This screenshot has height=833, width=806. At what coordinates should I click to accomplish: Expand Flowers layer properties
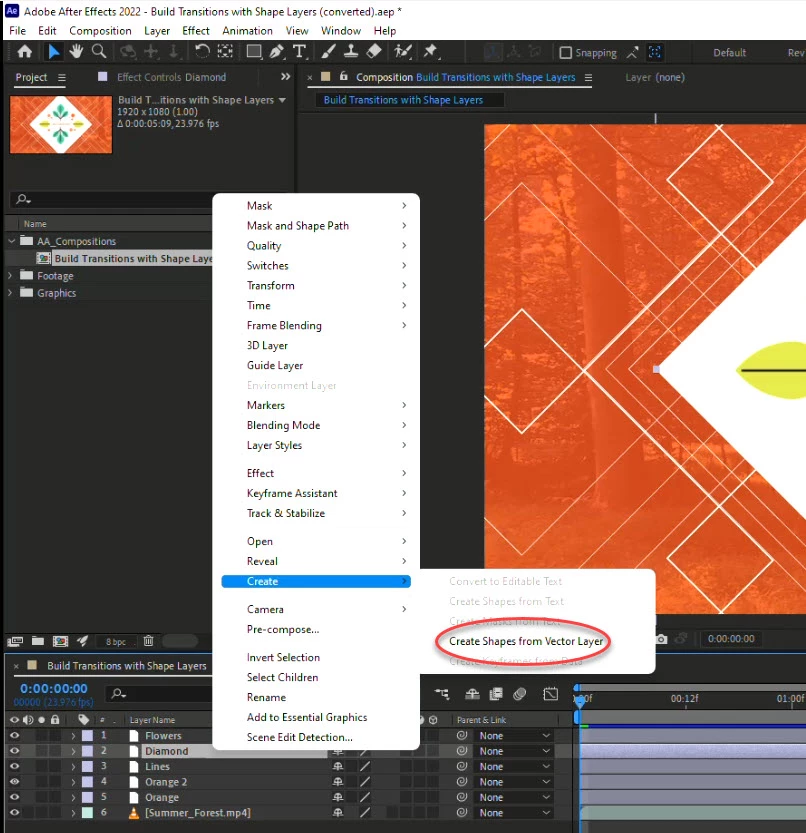[73, 736]
